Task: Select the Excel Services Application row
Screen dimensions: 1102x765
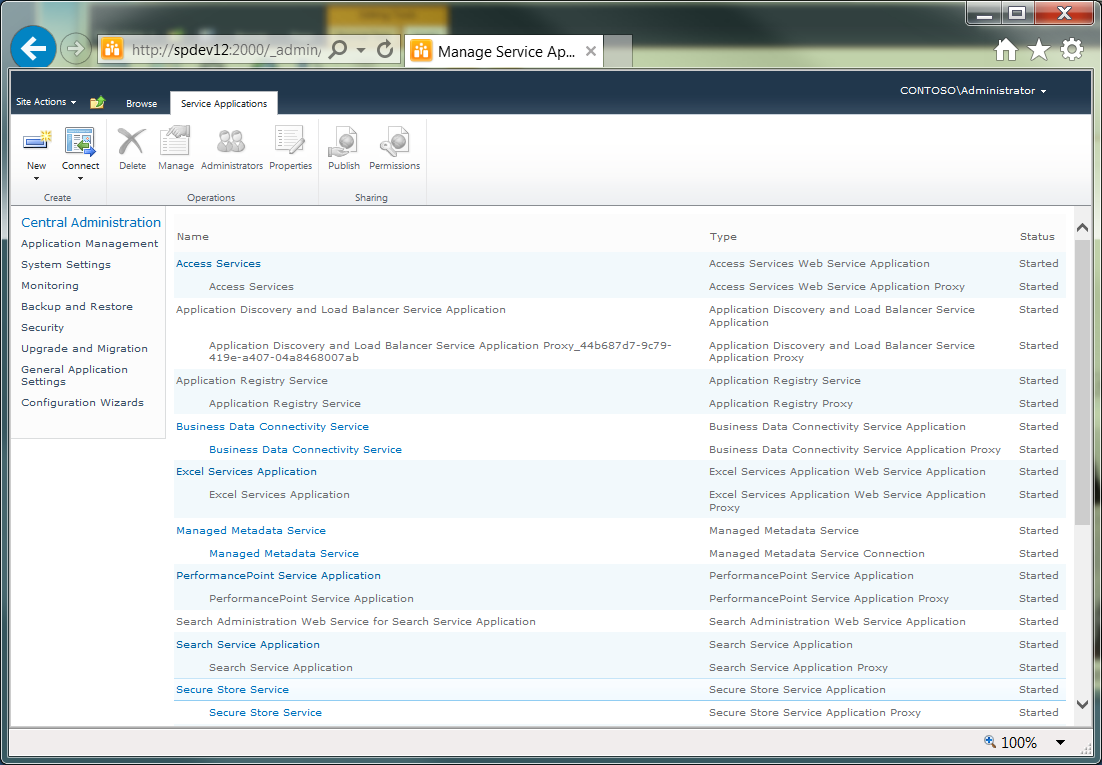Action: 246,471
